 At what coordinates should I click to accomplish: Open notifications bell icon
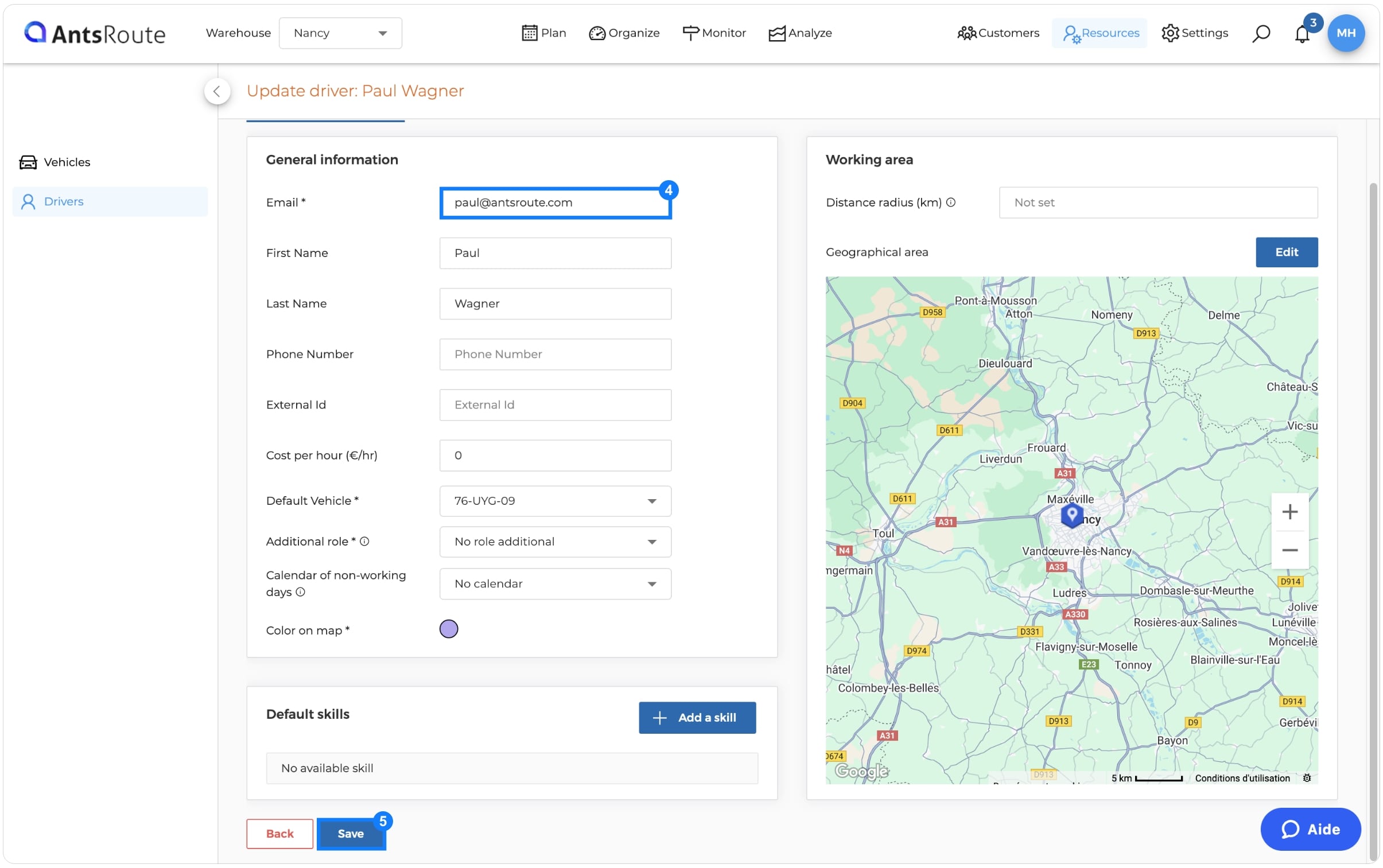(1302, 34)
